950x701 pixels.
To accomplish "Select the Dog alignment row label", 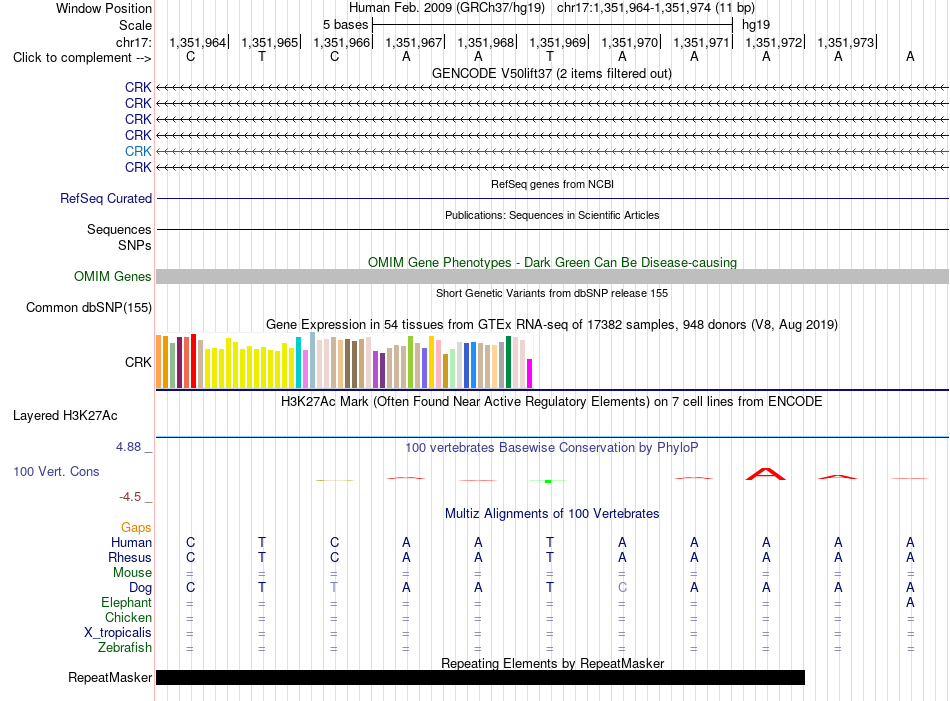I will tap(141, 588).
